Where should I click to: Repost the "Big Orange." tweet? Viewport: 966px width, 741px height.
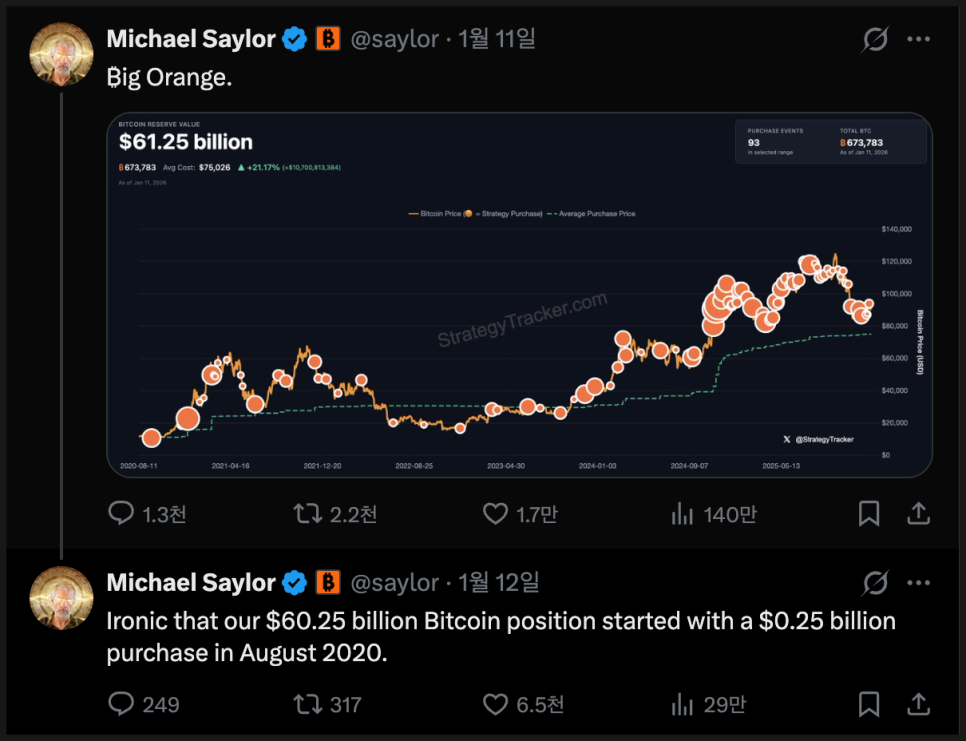point(306,514)
